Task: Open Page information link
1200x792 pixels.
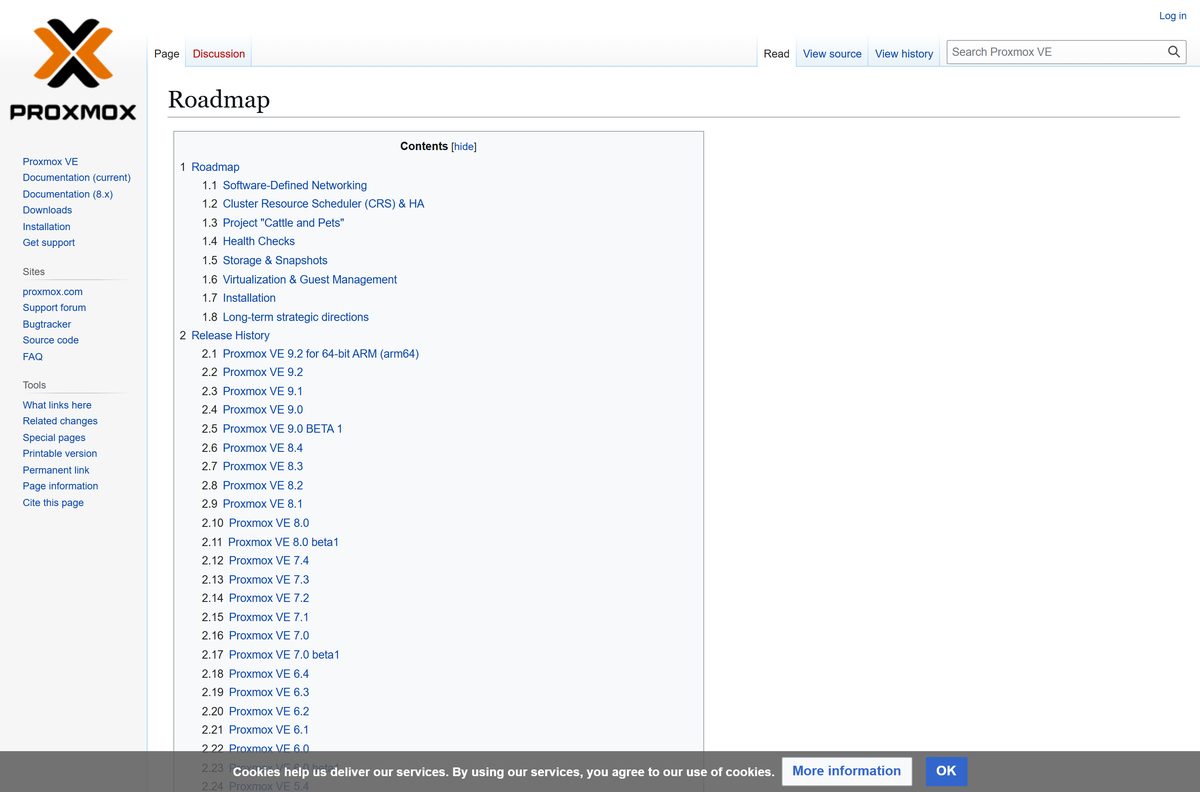Action: [x=61, y=486]
